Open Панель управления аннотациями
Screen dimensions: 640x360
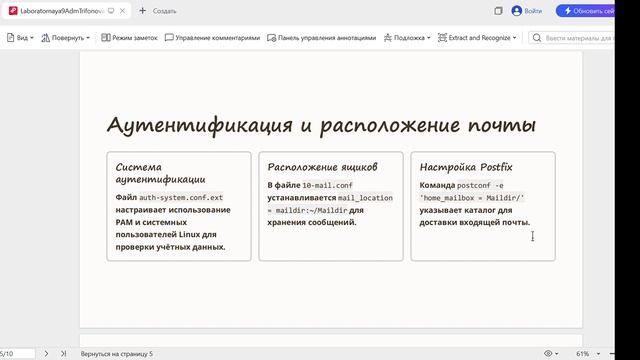[321, 38]
